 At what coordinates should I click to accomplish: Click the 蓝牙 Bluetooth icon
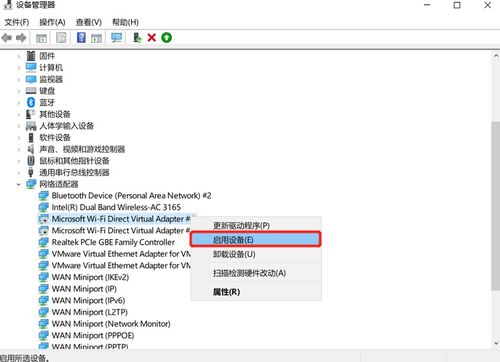click(x=31, y=102)
